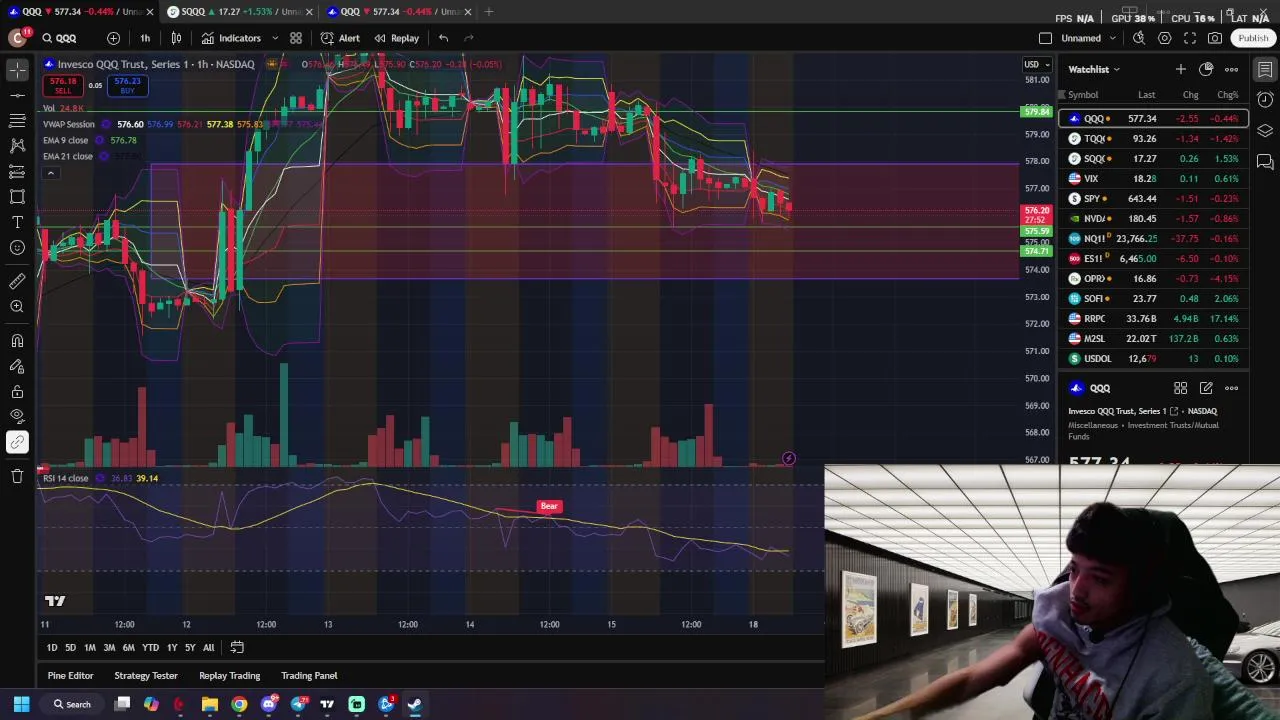Open the candlestick chart style menu
Screen dimensions: 1280x720
pos(176,38)
